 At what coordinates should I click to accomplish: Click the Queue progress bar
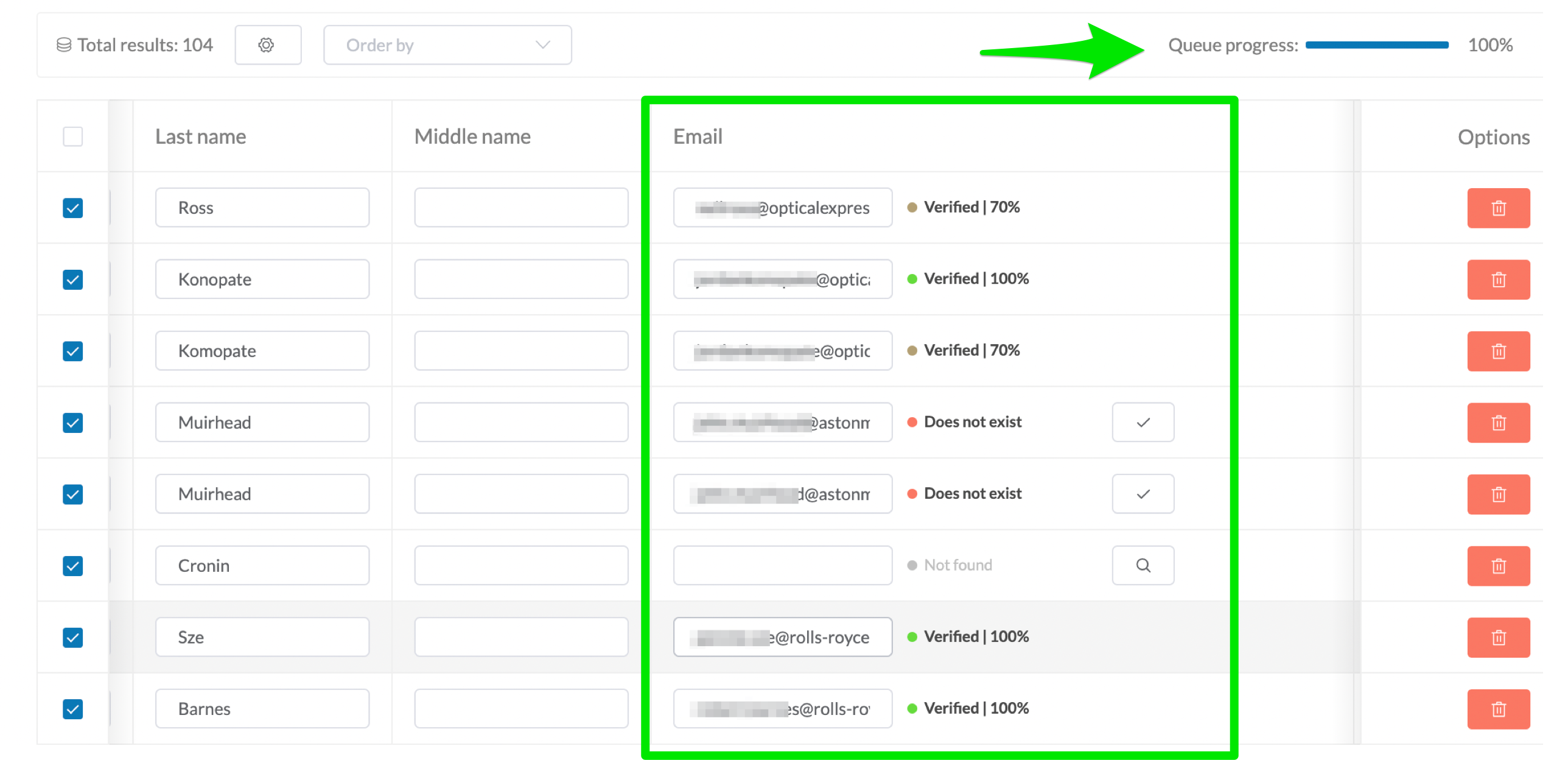point(1377,44)
